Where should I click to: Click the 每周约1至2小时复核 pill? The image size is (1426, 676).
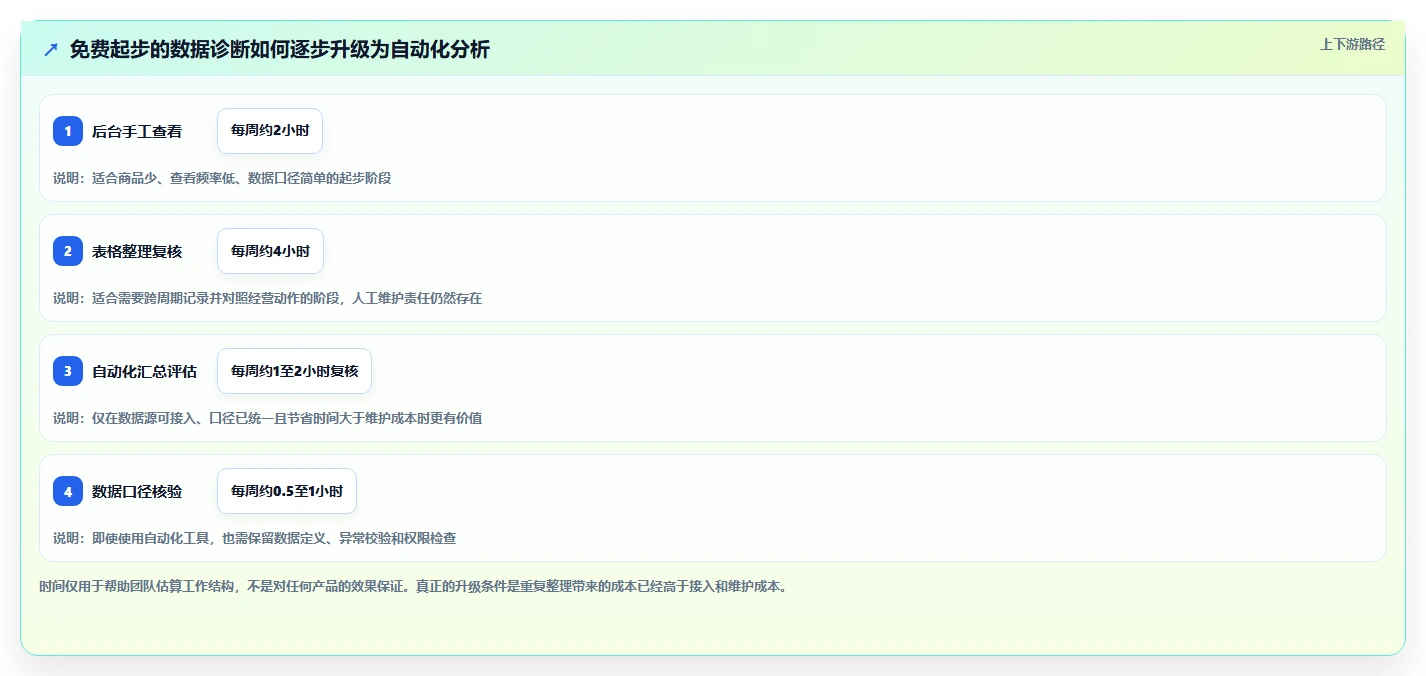[x=294, y=371]
